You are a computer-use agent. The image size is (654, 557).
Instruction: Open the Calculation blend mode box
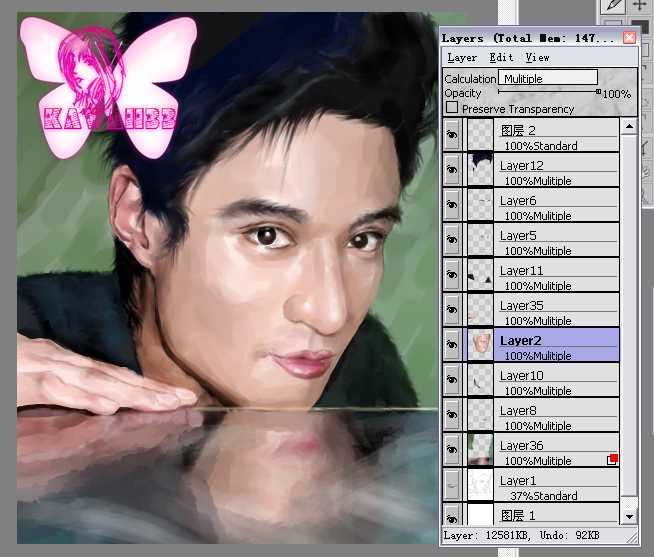pyautogui.click(x=548, y=78)
